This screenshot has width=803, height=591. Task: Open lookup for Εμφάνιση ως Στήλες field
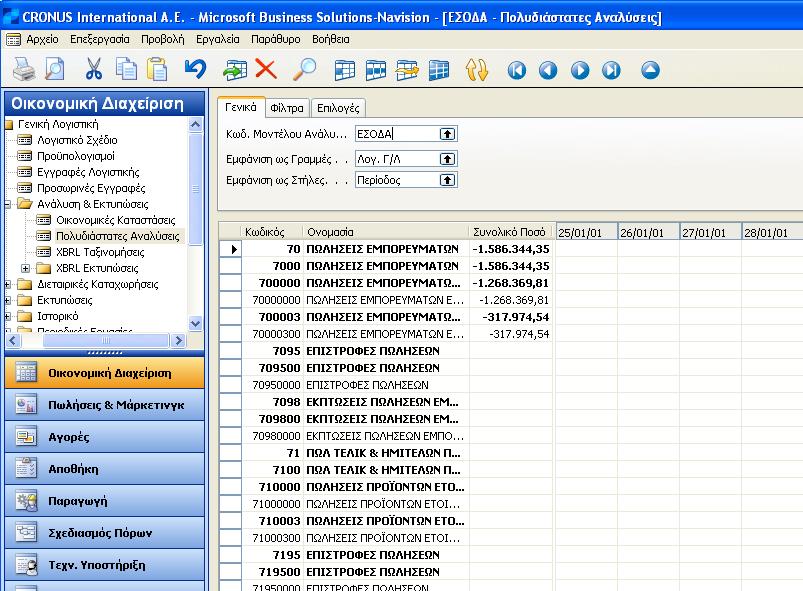[x=447, y=180]
